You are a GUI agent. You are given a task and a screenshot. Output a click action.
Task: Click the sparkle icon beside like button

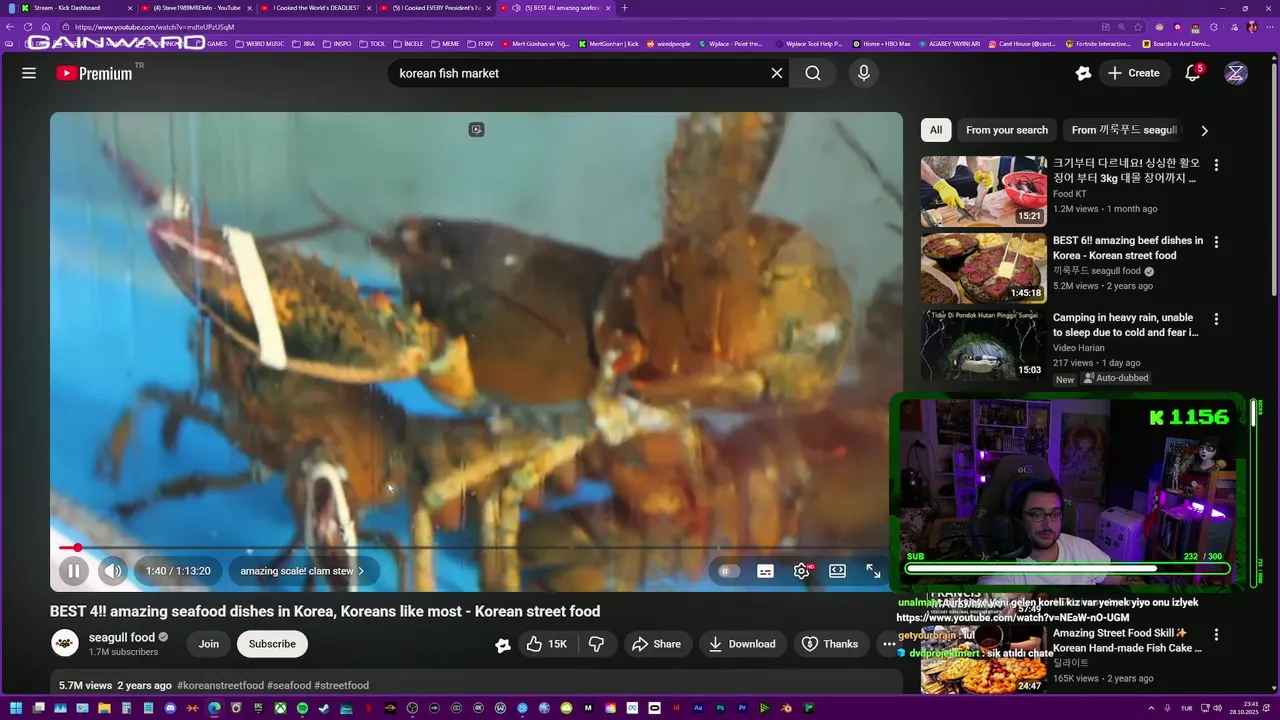tap(503, 645)
